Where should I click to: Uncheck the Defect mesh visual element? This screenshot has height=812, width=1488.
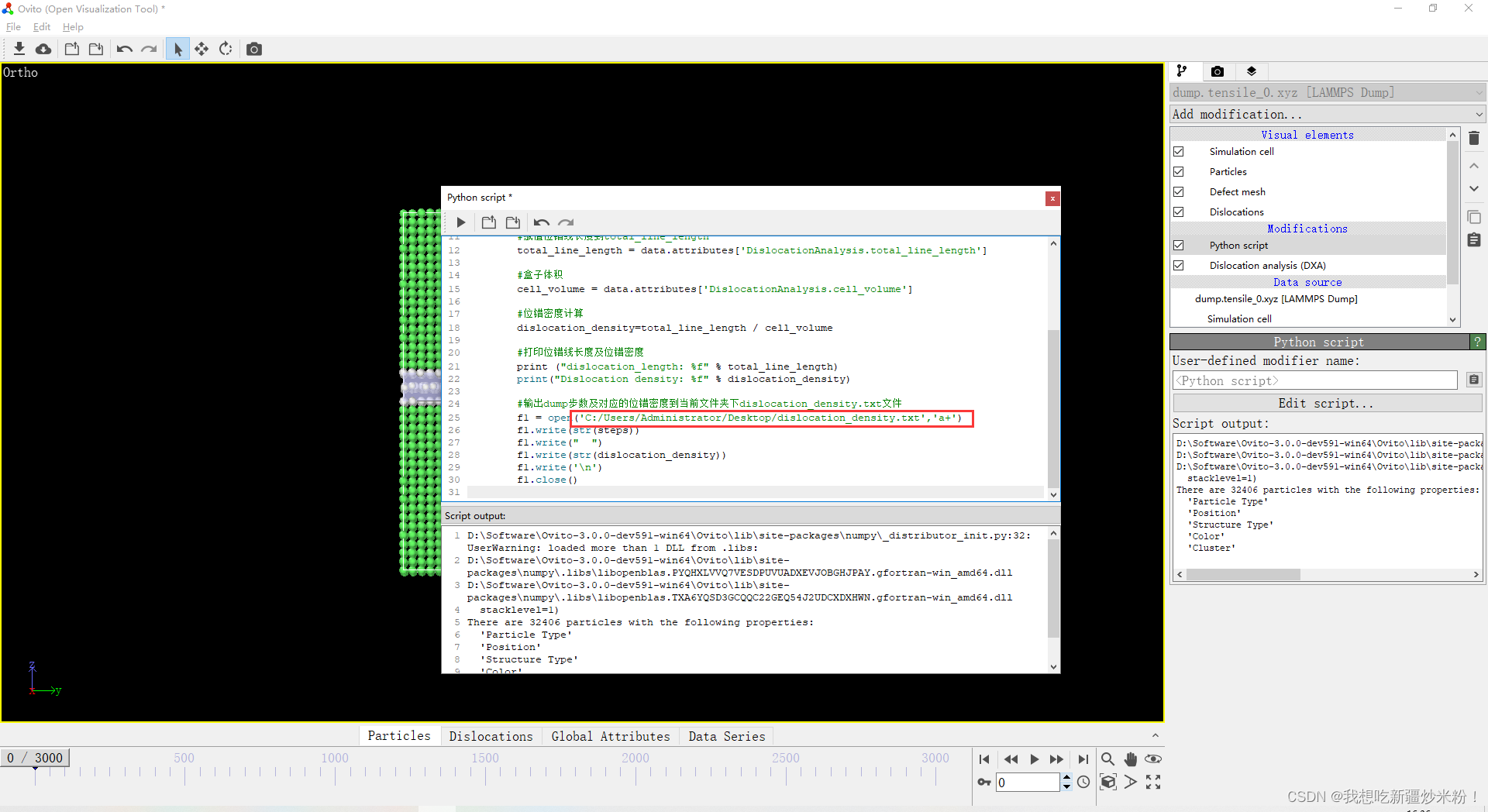coord(1180,191)
